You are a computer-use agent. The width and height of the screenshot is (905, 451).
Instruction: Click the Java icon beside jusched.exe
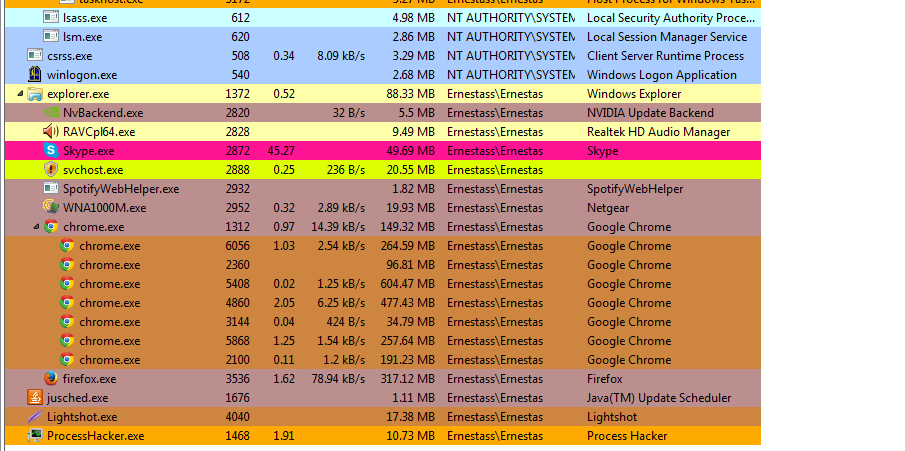pos(35,398)
